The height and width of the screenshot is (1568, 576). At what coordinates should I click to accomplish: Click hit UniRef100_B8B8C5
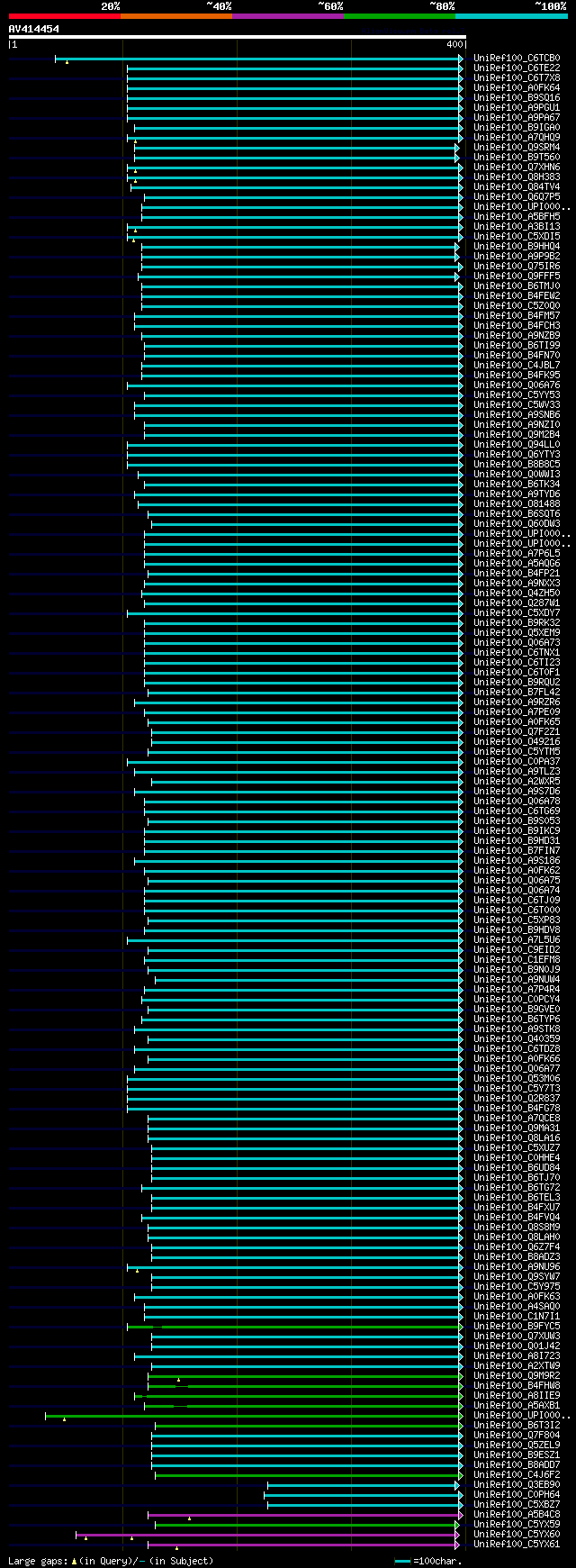[517, 465]
